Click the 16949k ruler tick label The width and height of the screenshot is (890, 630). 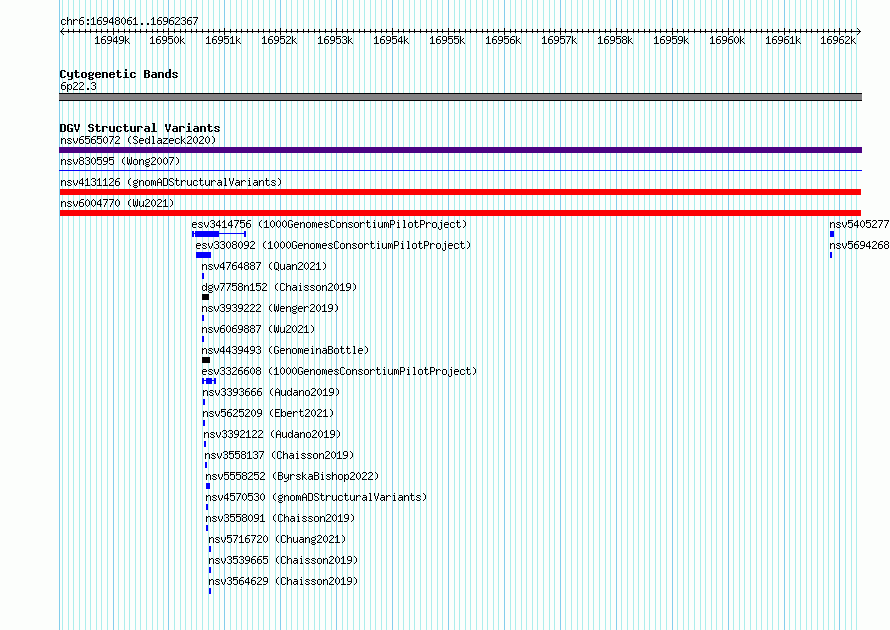point(112,40)
